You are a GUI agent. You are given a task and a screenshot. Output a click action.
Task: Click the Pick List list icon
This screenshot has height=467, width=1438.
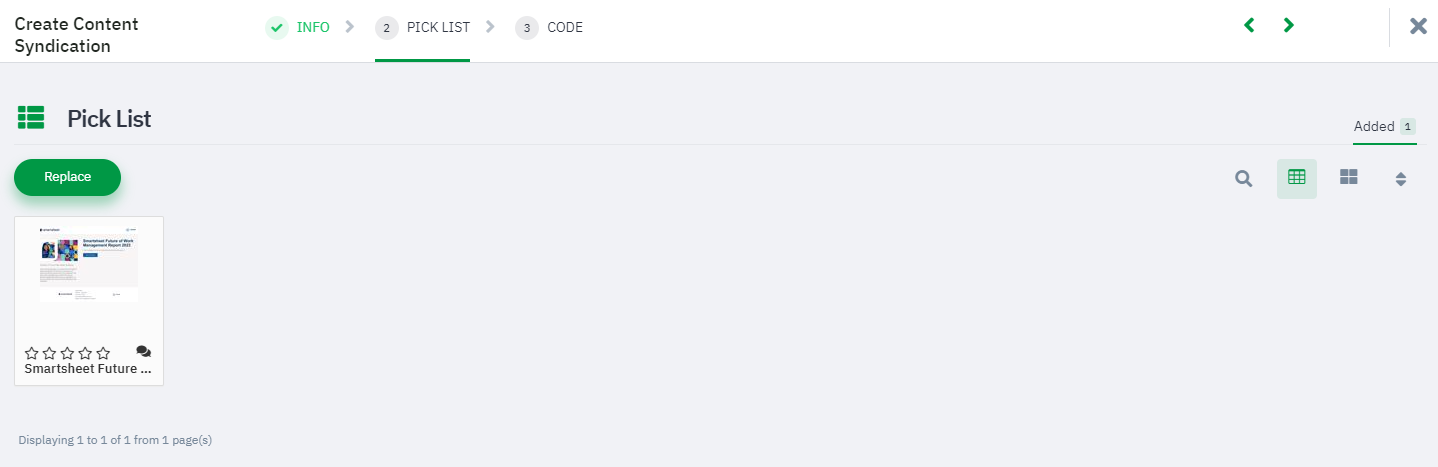pos(31,118)
